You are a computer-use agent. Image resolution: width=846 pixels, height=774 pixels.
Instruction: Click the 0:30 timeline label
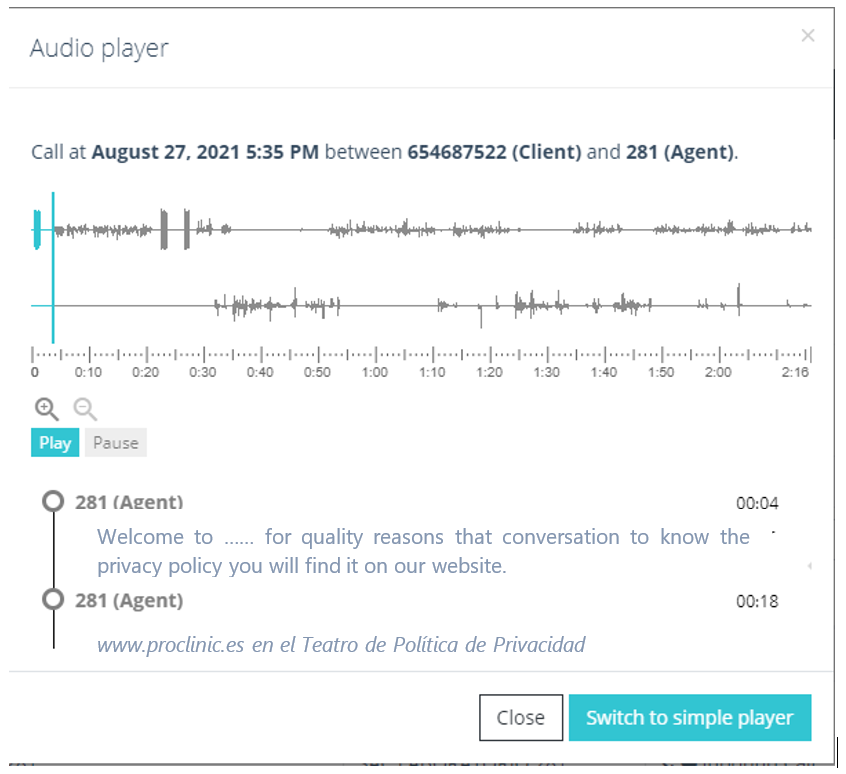pos(203,372)
